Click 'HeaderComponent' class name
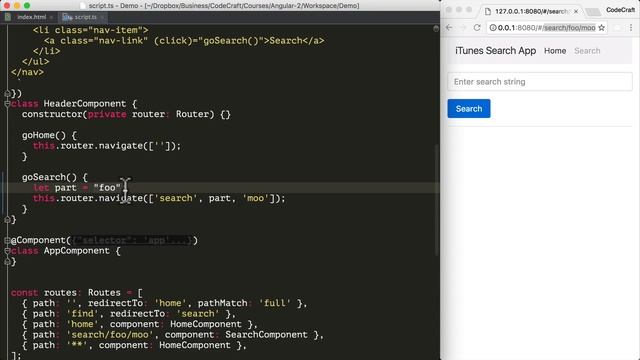The image size is (640, 360). (x=84, y=104)
